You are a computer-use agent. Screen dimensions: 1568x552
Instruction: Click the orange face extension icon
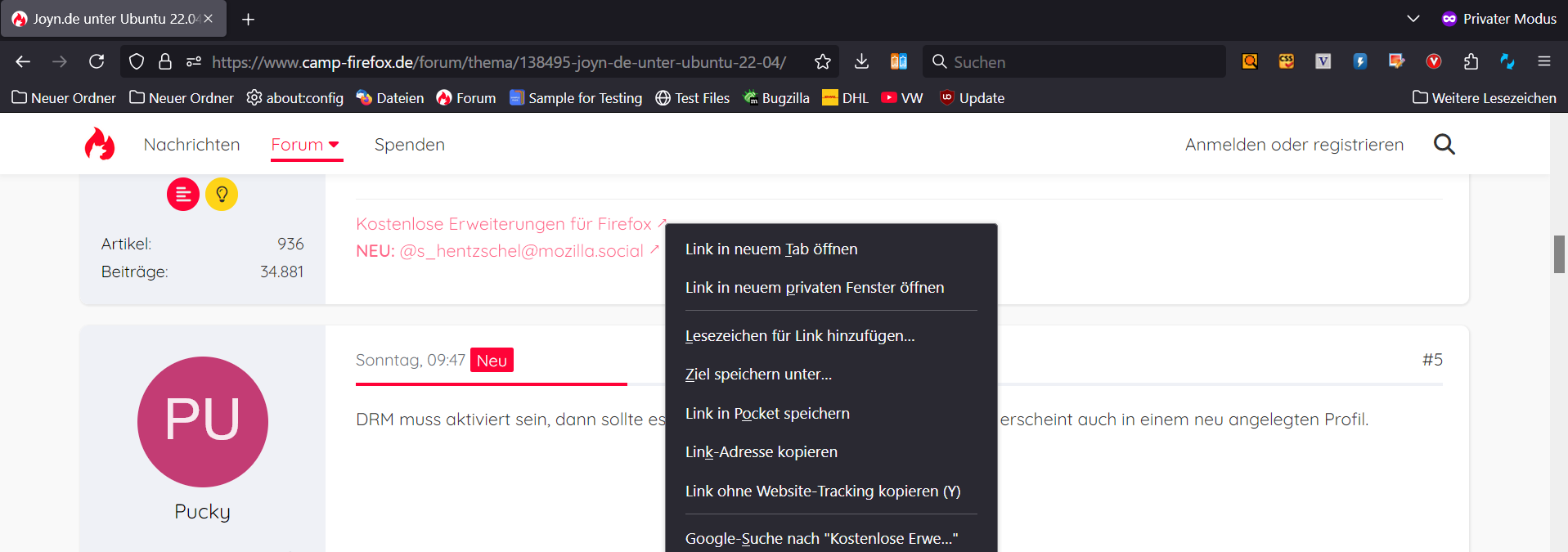coord(1287,61)
